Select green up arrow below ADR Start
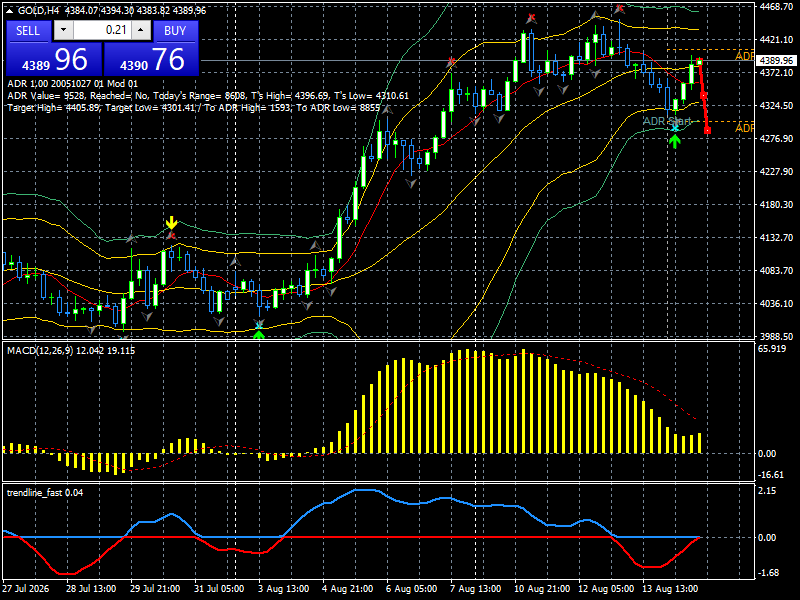 [x=675, y=141]
